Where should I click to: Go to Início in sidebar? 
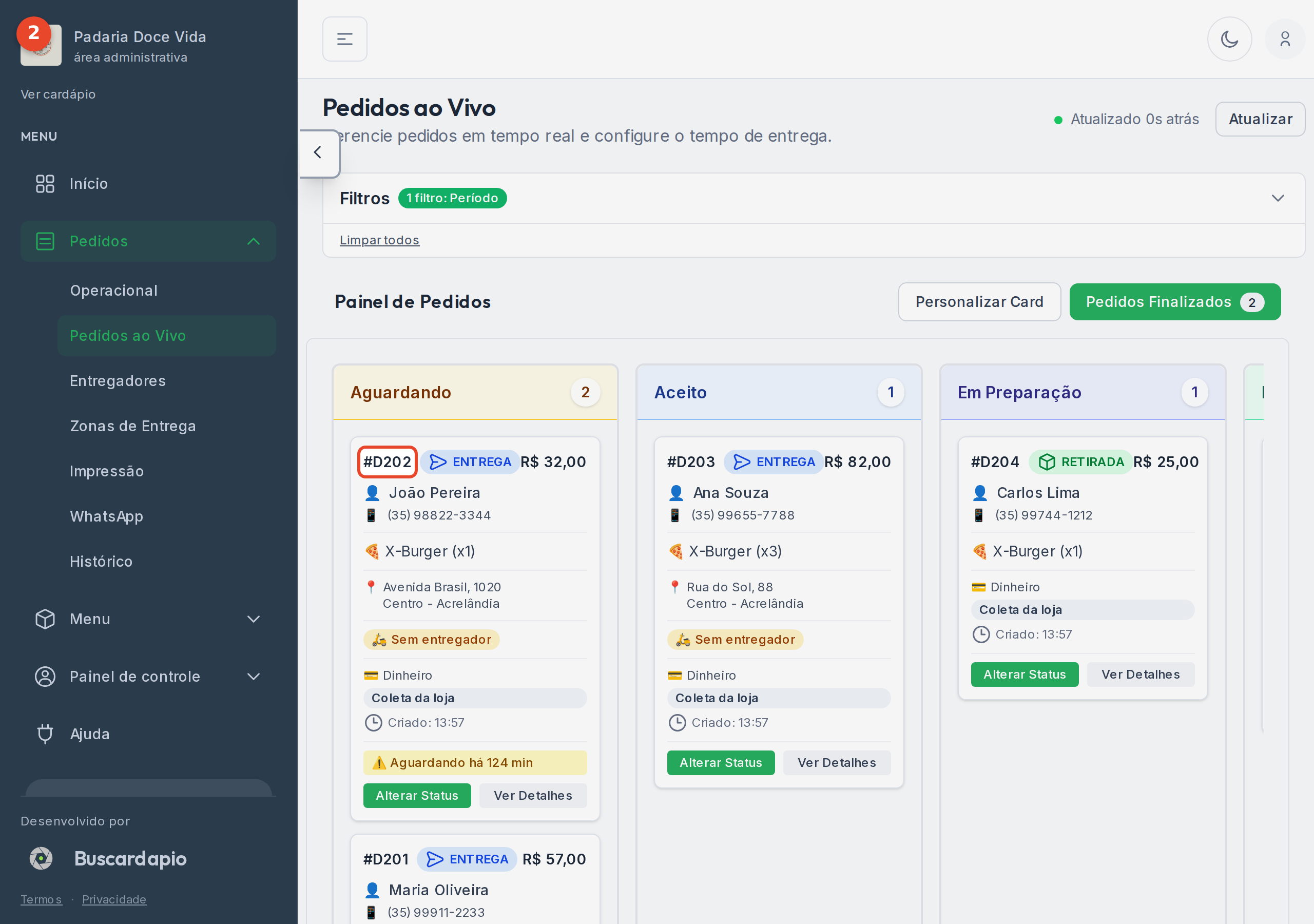tap(148, 184)
